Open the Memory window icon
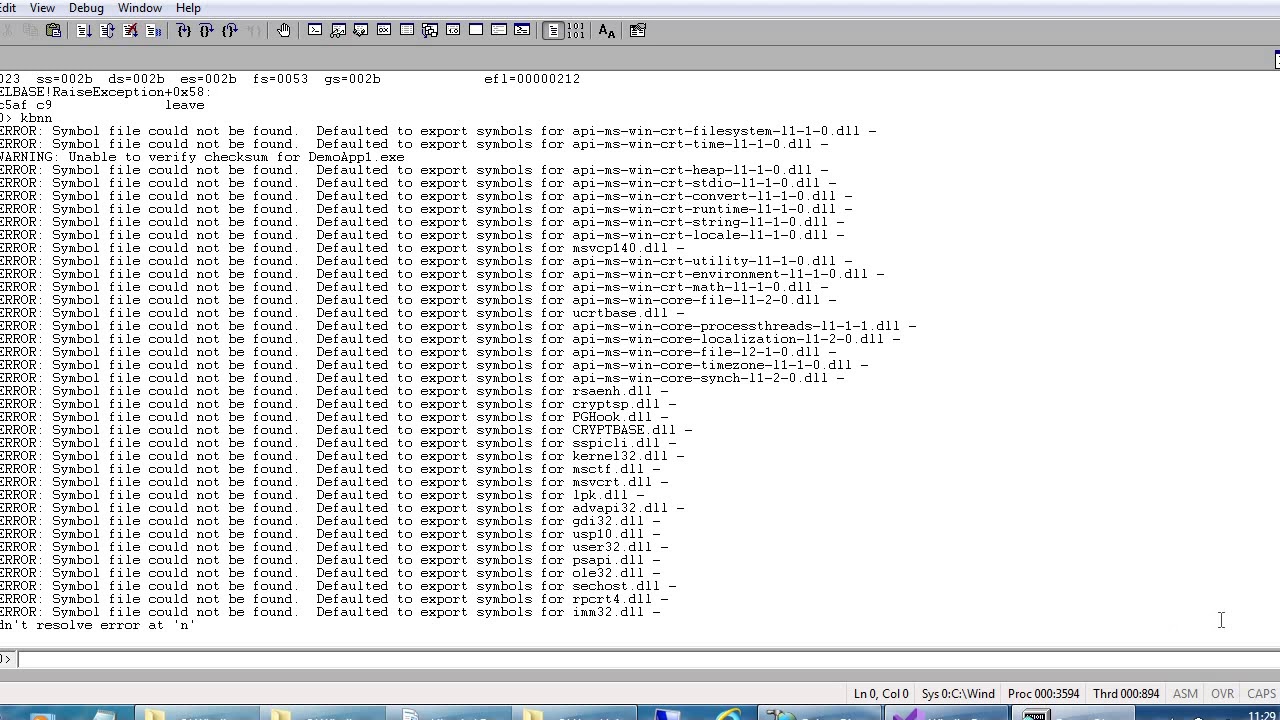Screen dimensions: 1280x720 pyautogui.click(x=407, y=31)
